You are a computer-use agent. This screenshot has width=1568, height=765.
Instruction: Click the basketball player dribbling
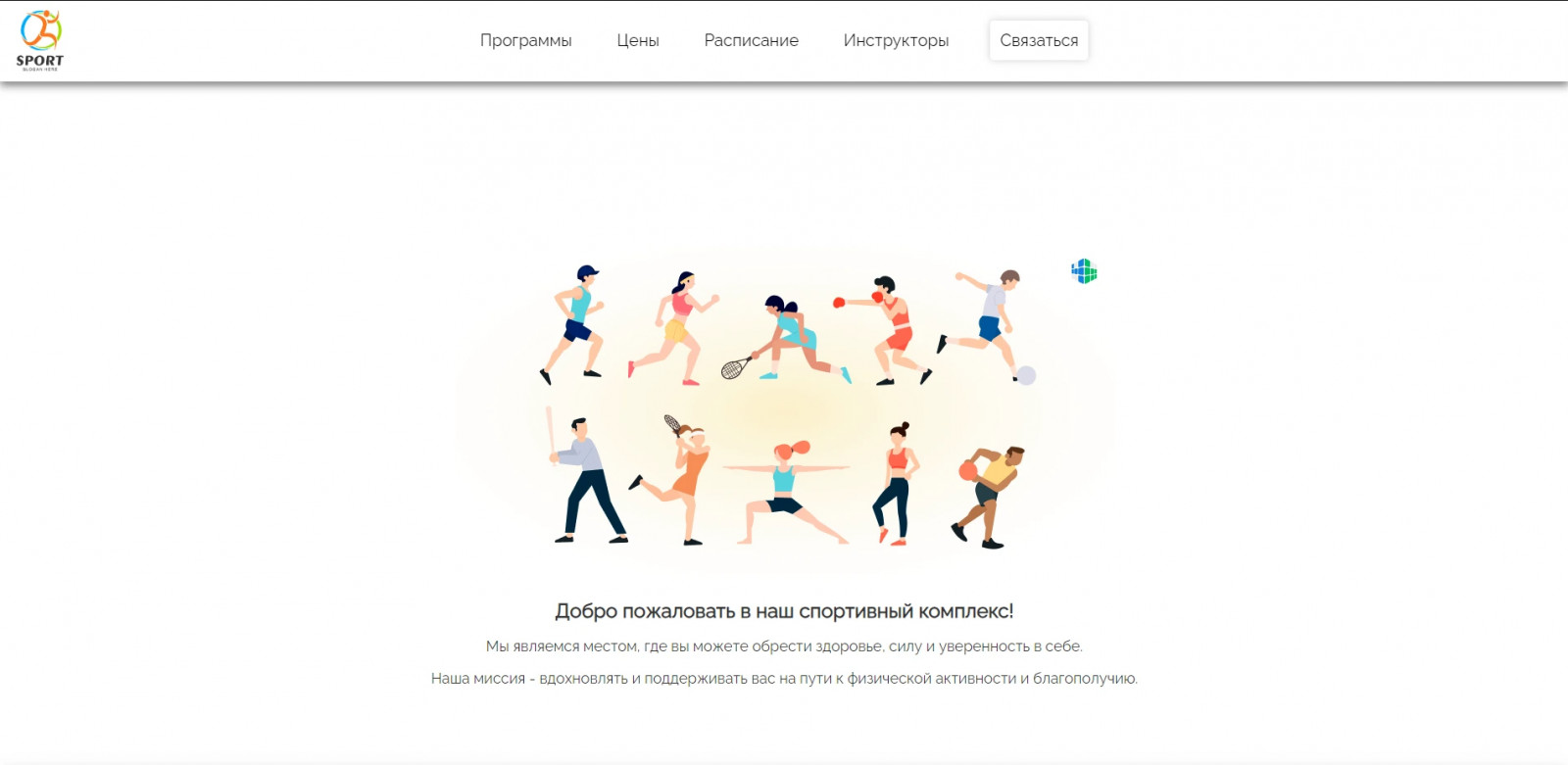(988, 497)
